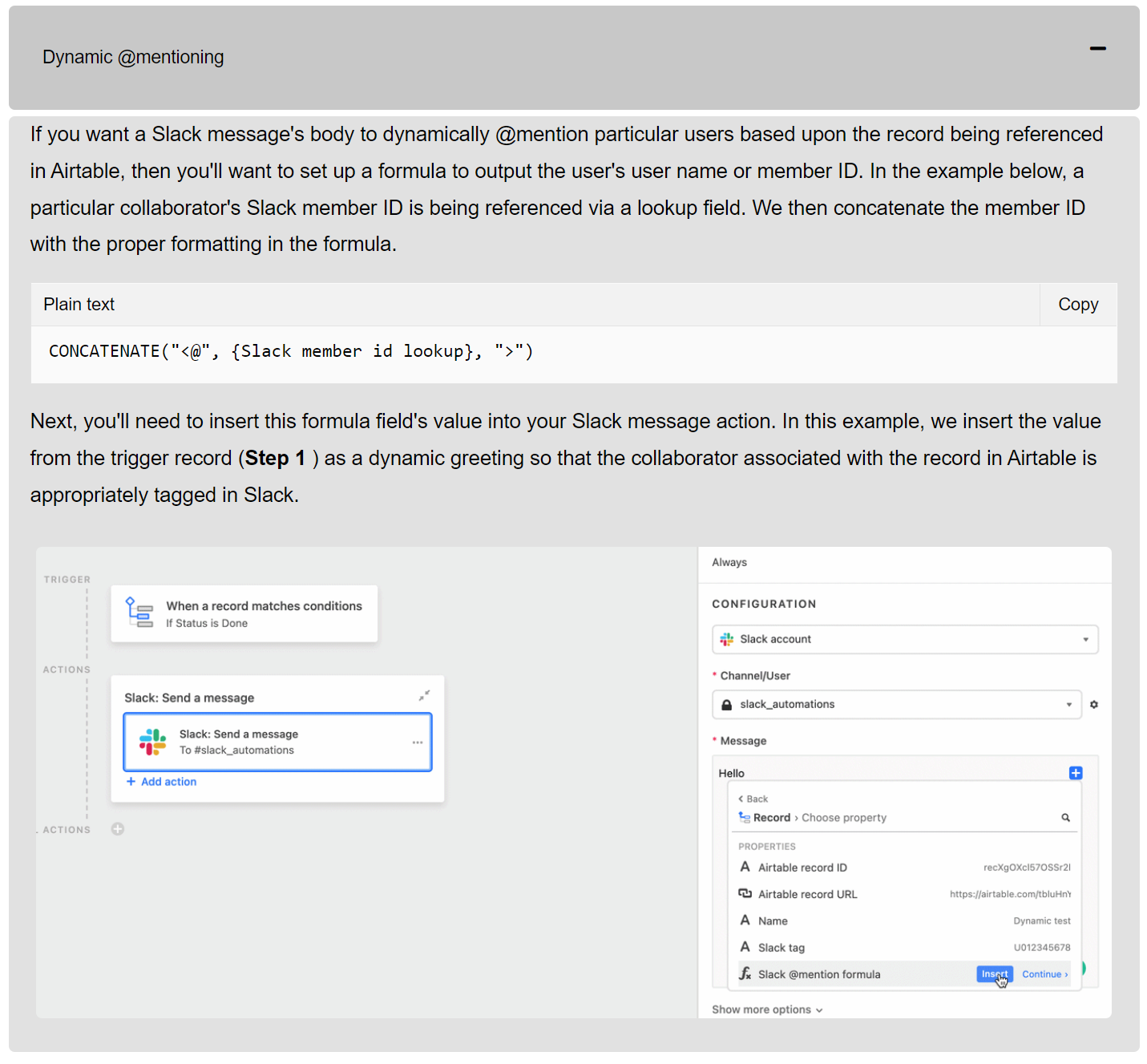Select the Name property row

click(x=904, y=921)
